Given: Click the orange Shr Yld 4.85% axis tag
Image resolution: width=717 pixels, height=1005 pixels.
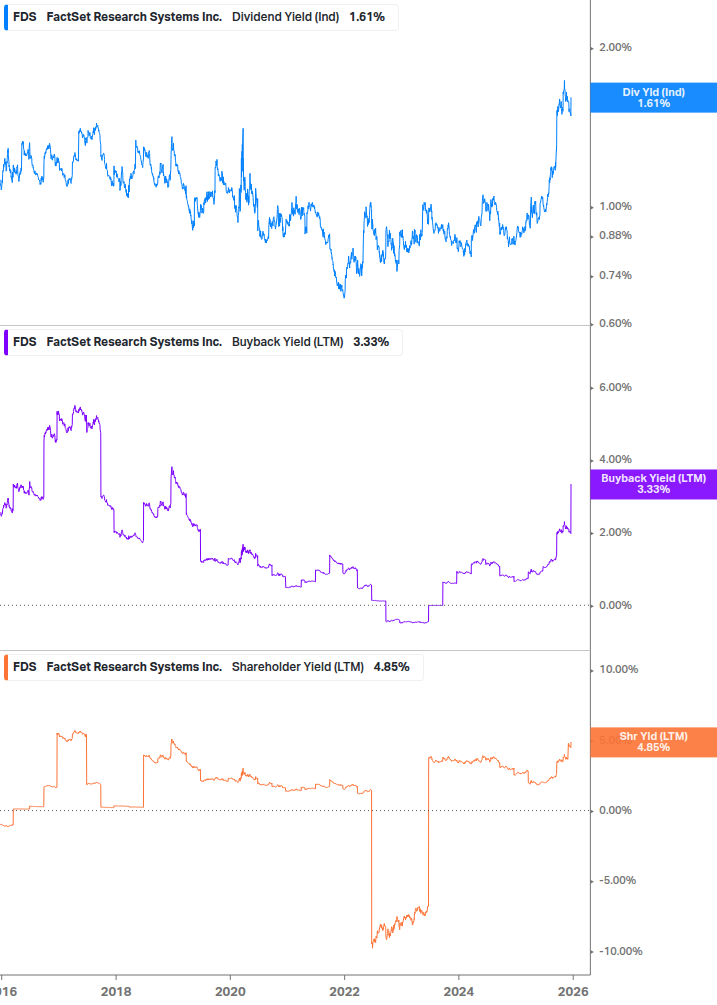Looking at the screenshot, I should (x=654, y=742).
